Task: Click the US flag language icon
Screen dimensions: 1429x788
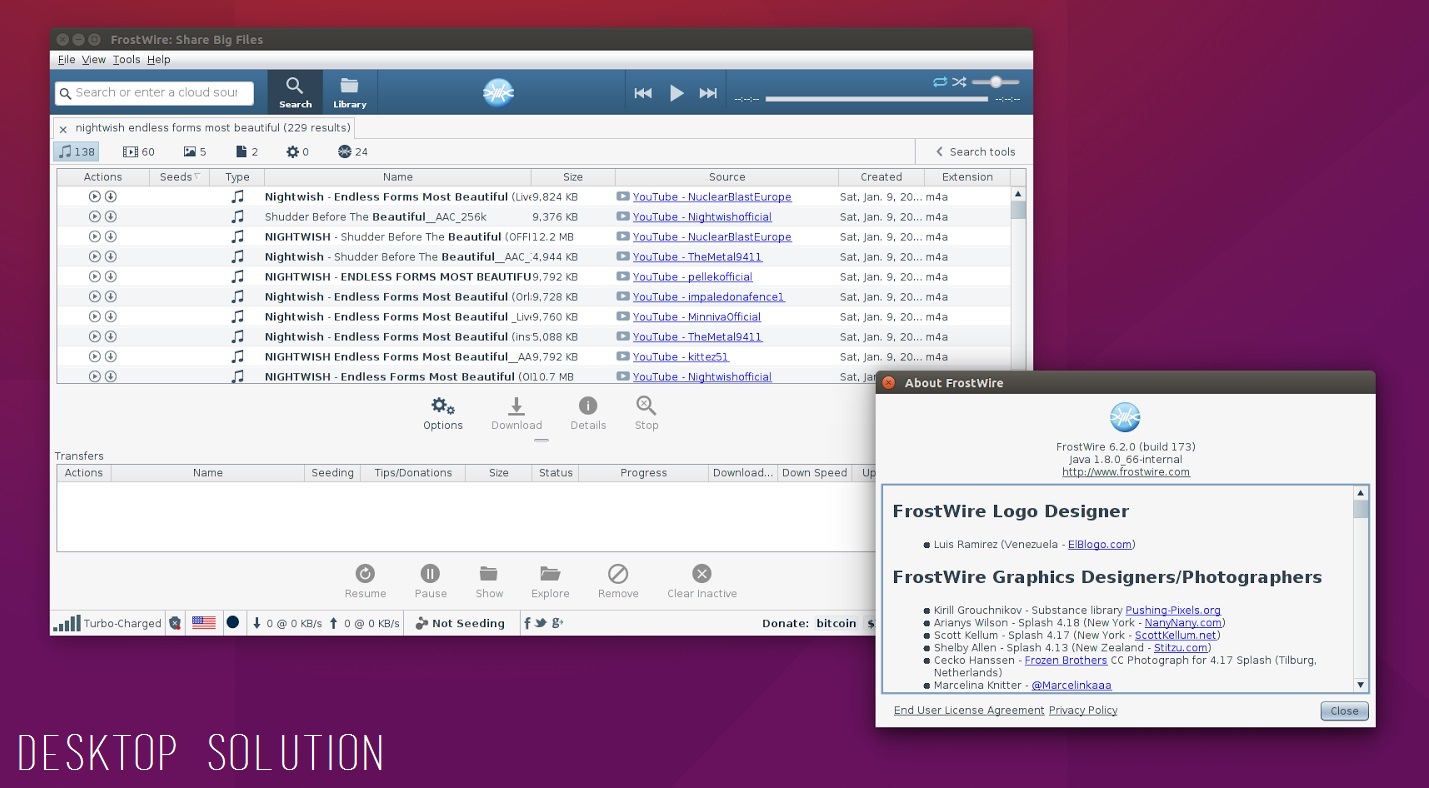Action: click(x=204, y=623)
